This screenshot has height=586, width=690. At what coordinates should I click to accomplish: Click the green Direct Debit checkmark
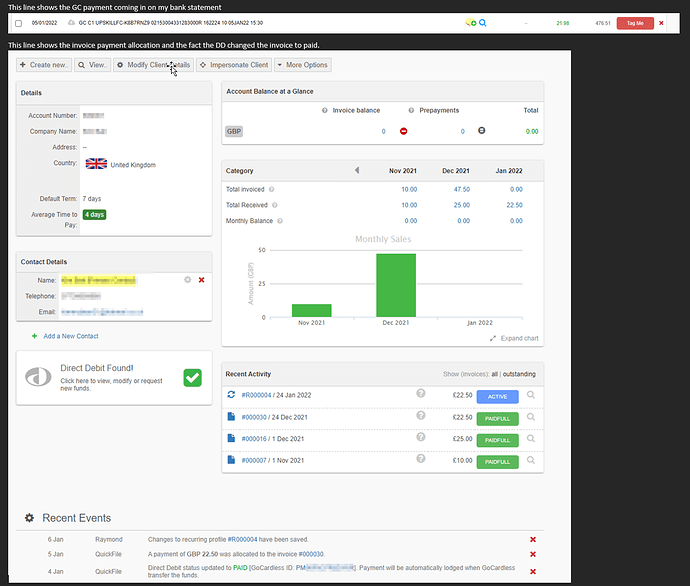(x=193, y=377)
